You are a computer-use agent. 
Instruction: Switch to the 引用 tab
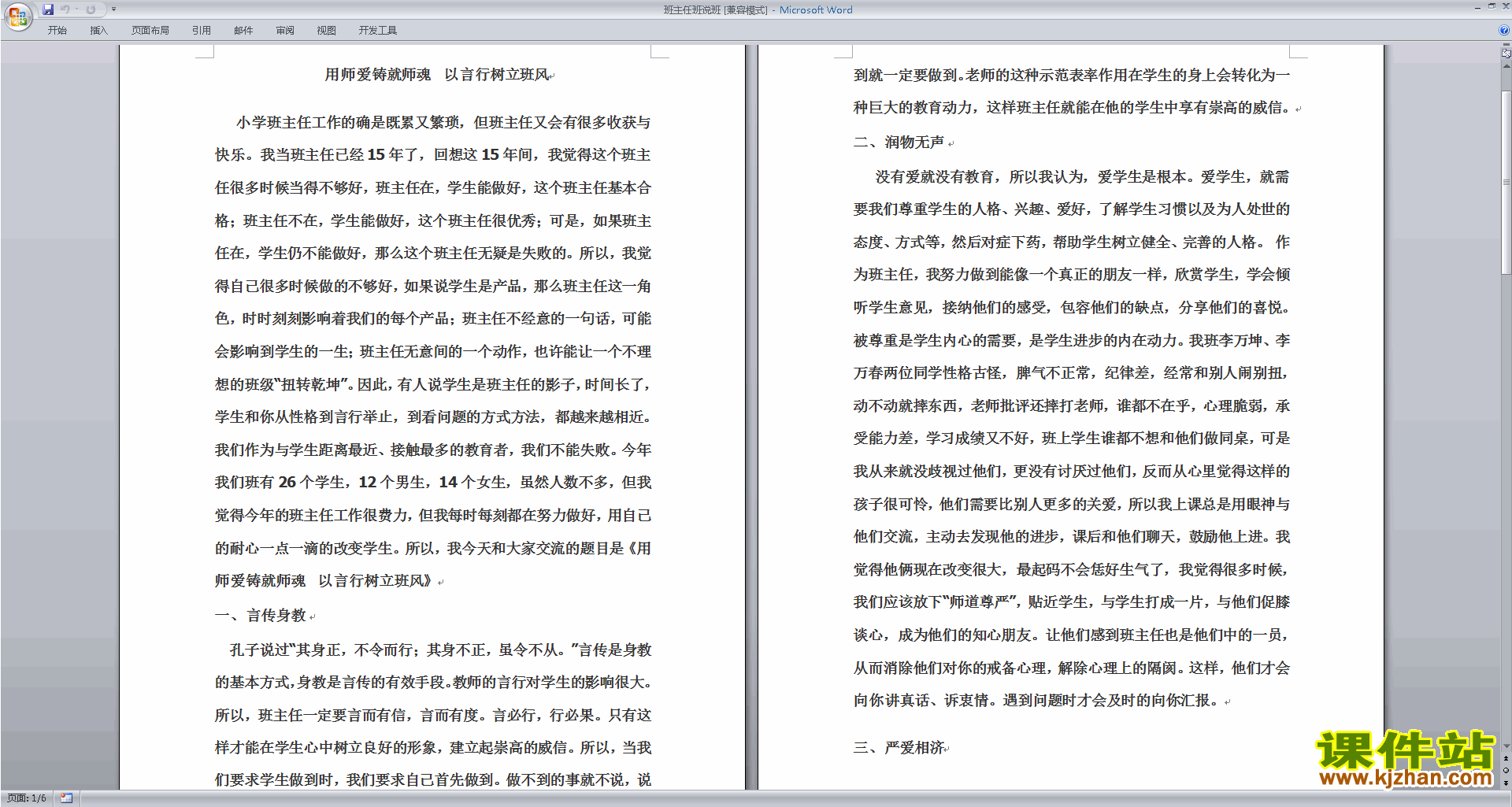point(202,31)
